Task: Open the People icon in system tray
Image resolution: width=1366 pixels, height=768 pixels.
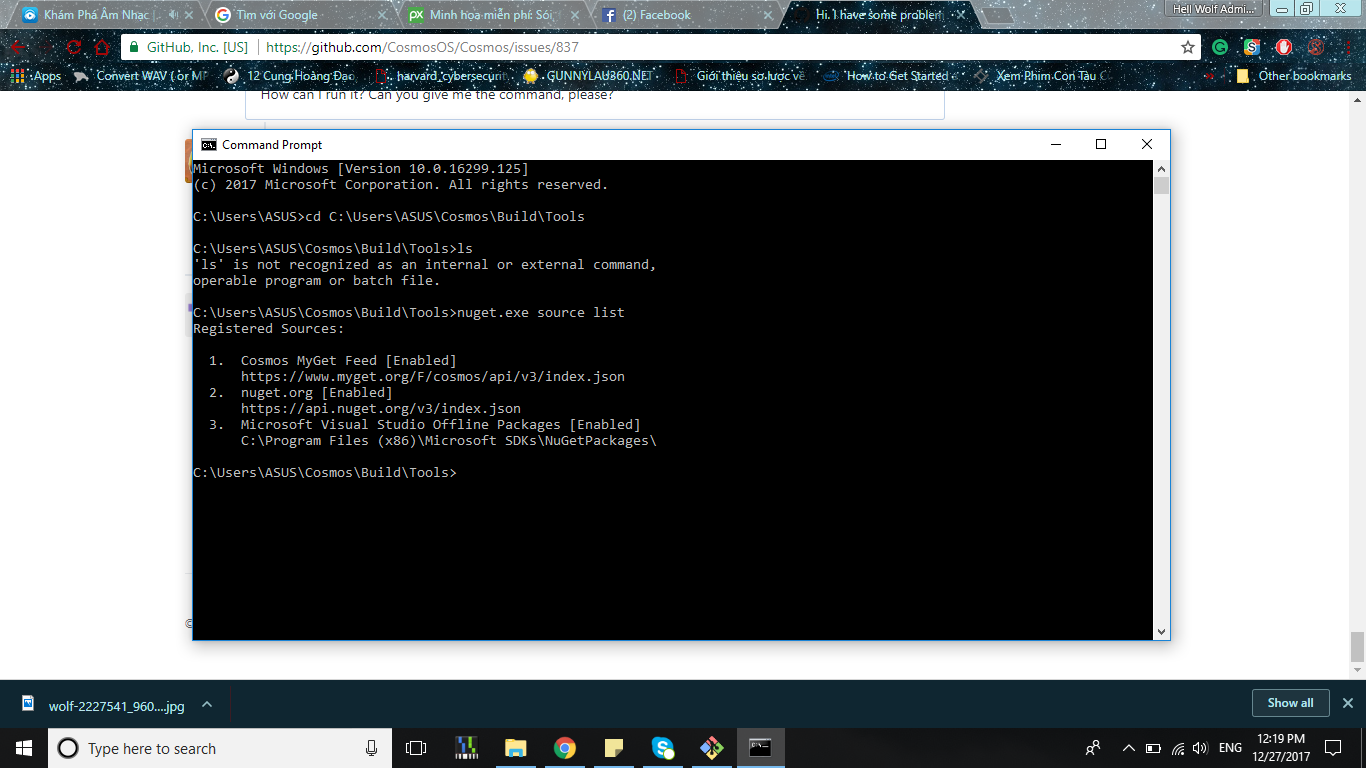Action: click(1093, 748)
